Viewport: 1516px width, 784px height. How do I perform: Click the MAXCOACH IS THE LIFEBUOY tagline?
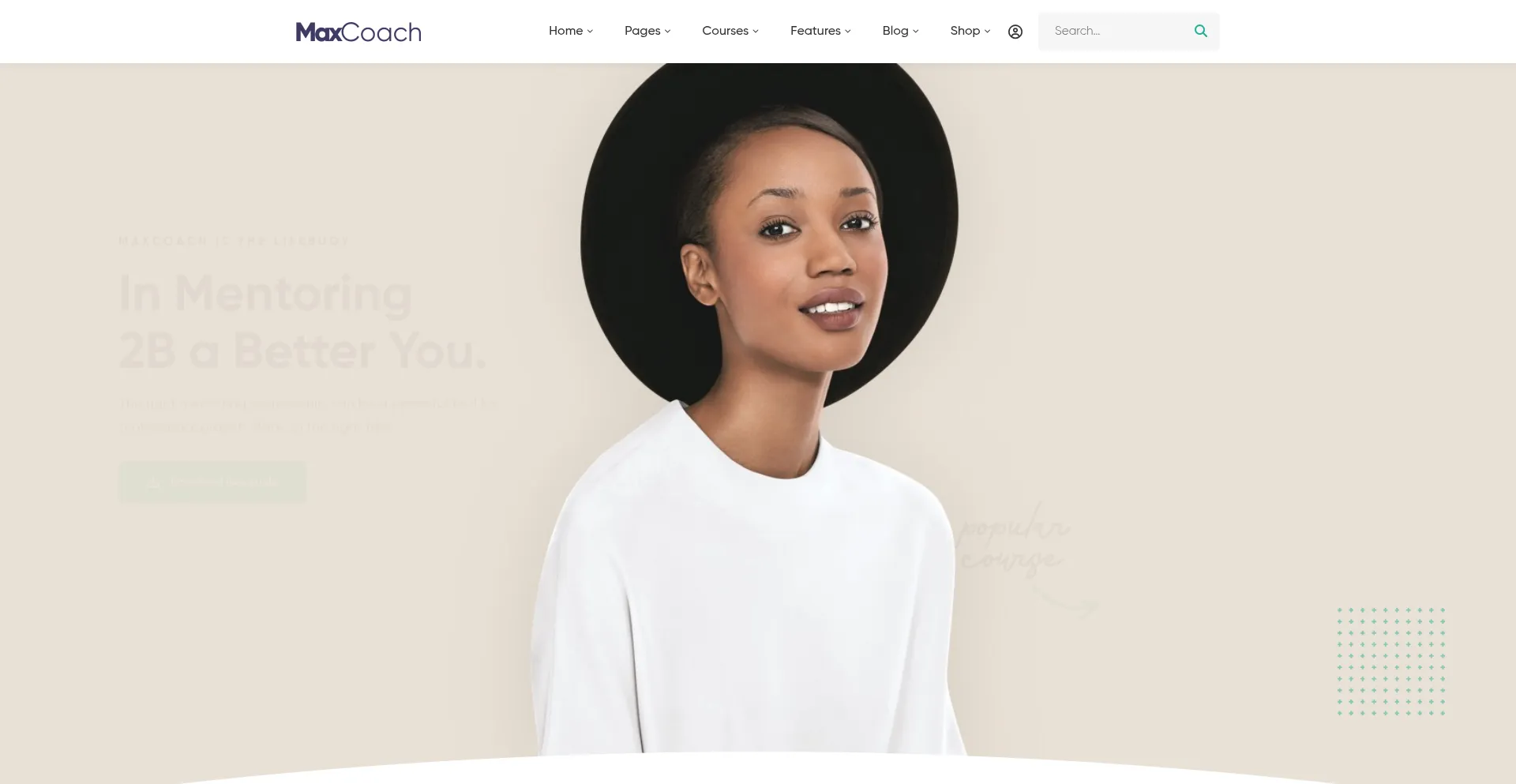click(234, 241)
